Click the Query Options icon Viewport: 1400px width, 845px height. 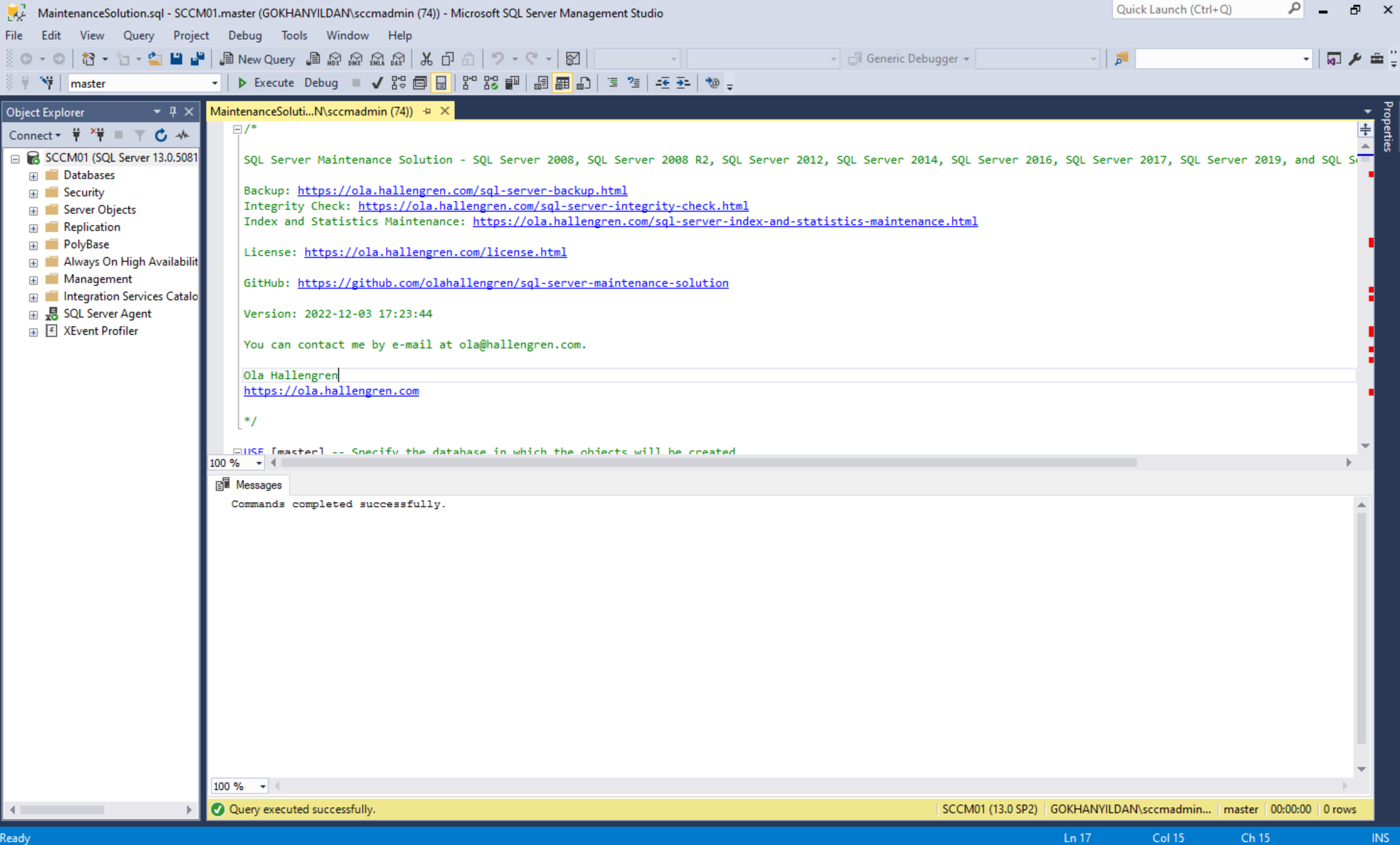[x=420, y=83]
